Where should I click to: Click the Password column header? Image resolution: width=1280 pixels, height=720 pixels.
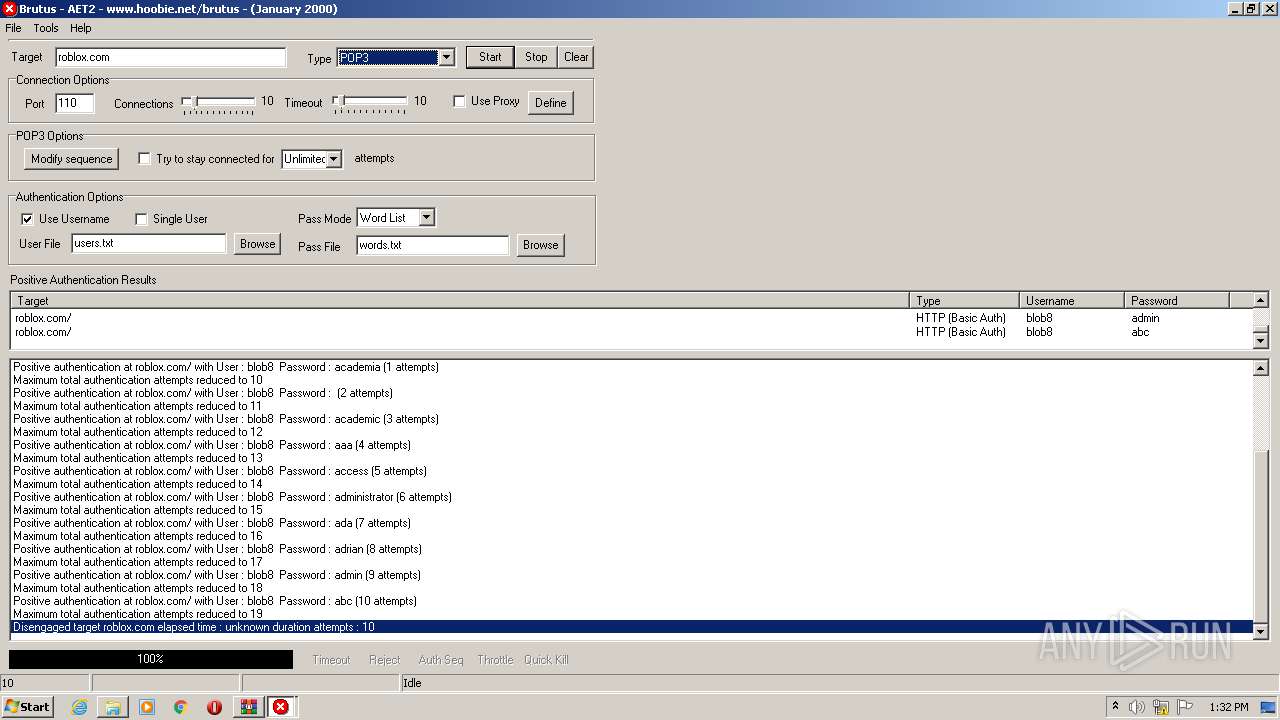1176,300
